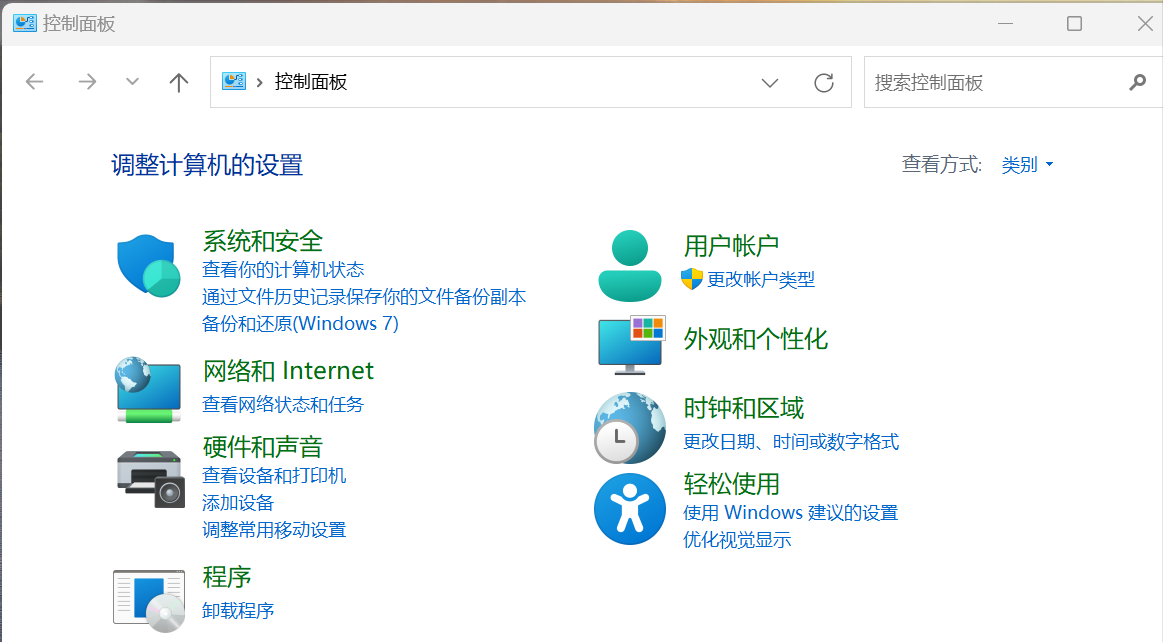Screen dimensions: 1163x642
Task: Click the 控制面板 breadcrumb in address bar
Action: (311, 82)
